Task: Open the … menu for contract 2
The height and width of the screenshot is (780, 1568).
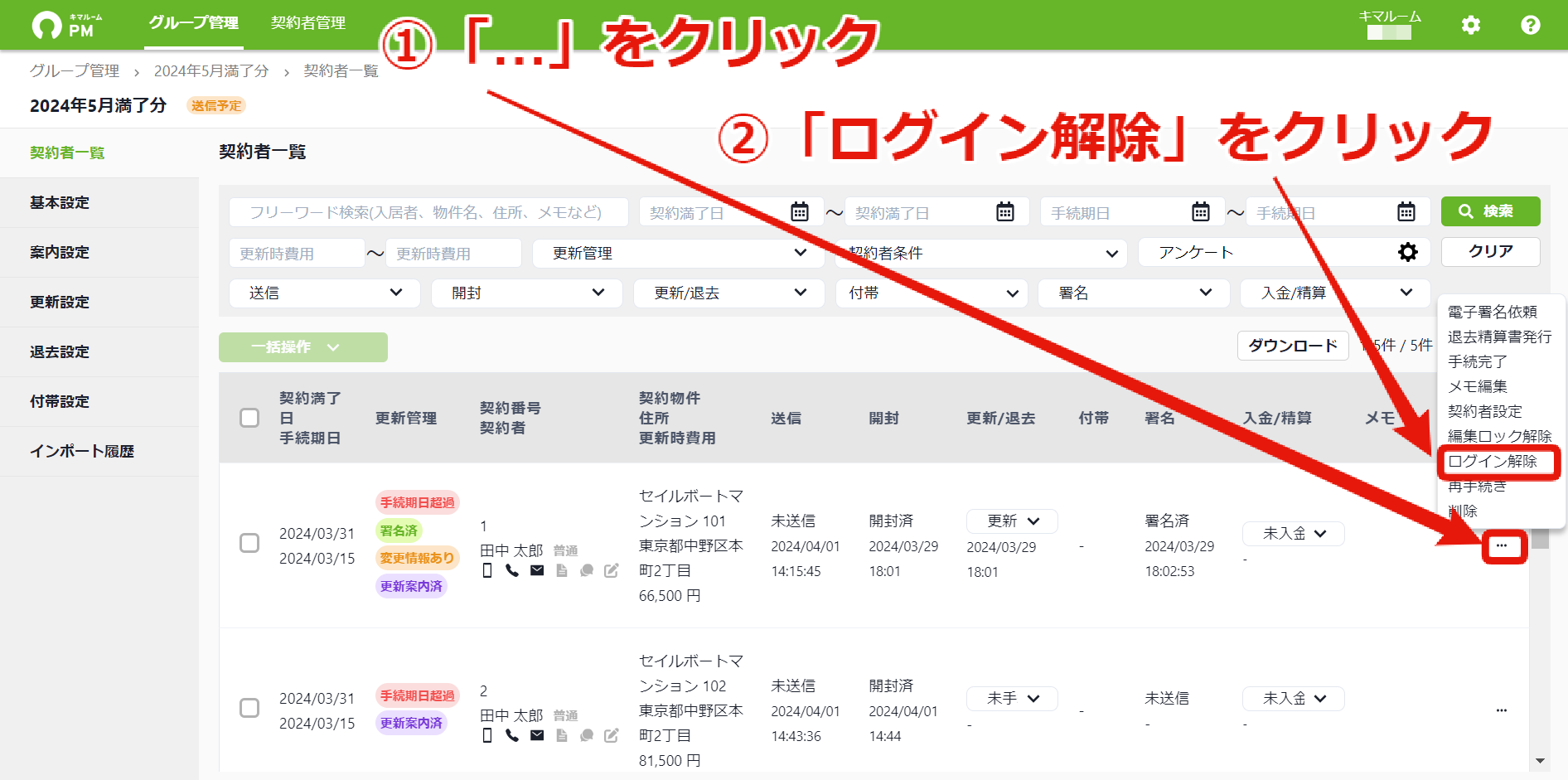Action: pyautogui.click(x=1502, y=710)
